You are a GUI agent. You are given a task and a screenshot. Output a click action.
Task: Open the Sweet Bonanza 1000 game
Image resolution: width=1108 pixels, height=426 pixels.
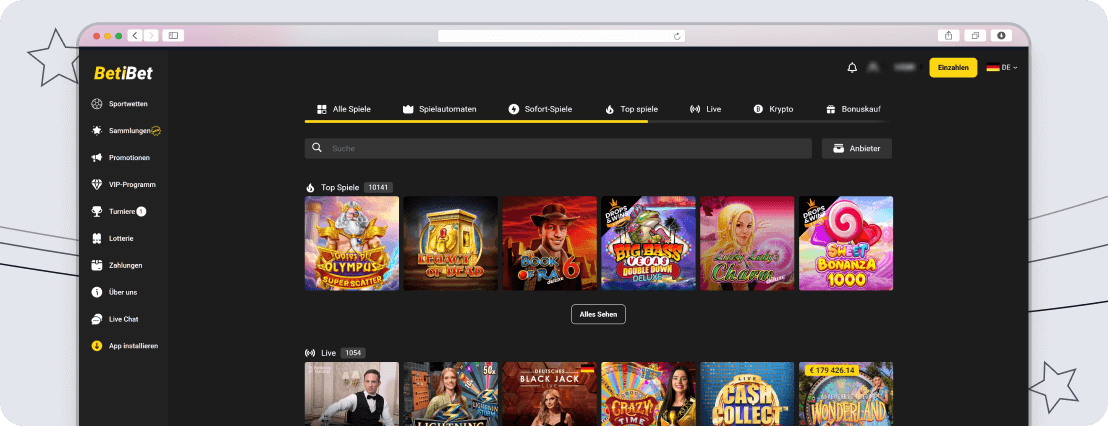point(847,243)
